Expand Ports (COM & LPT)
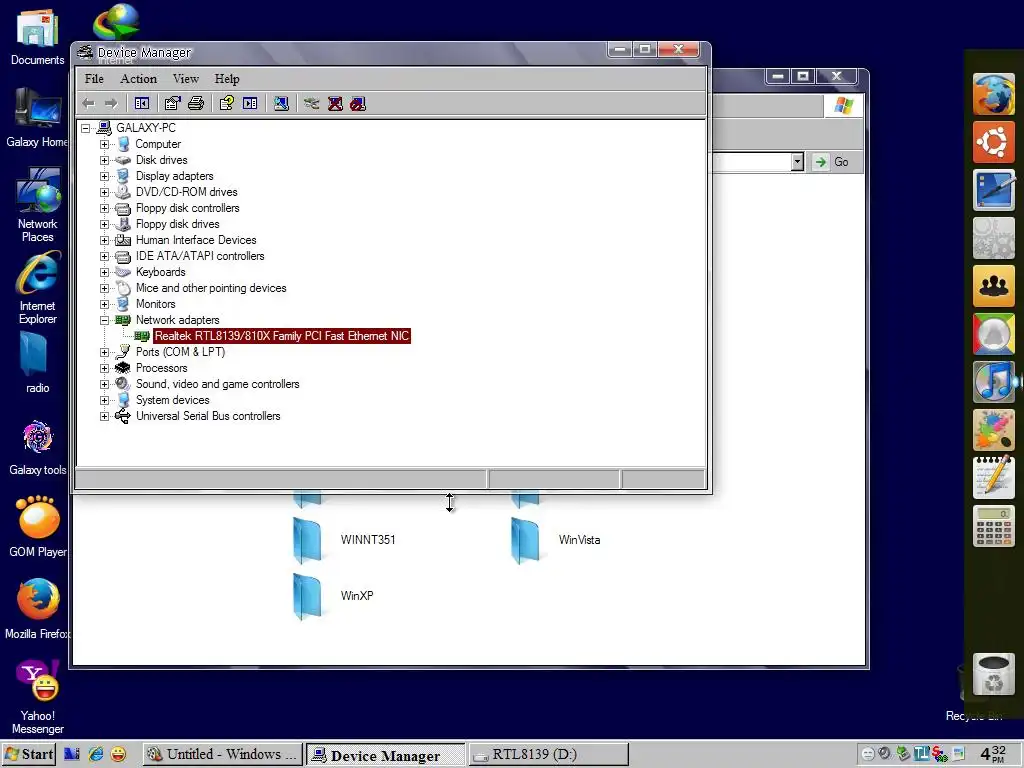Image resolution: width=1024 pixels, height=768 pixels. 104,352
